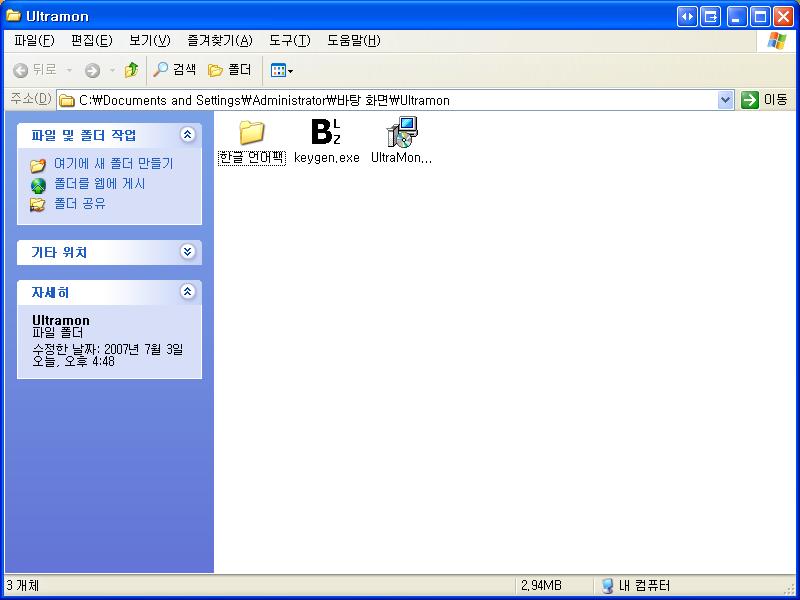This screenshot has height=600, width=800.
Task: Minimize the Ultramon window
Action: pyautogui.click(x=736, y=17)
